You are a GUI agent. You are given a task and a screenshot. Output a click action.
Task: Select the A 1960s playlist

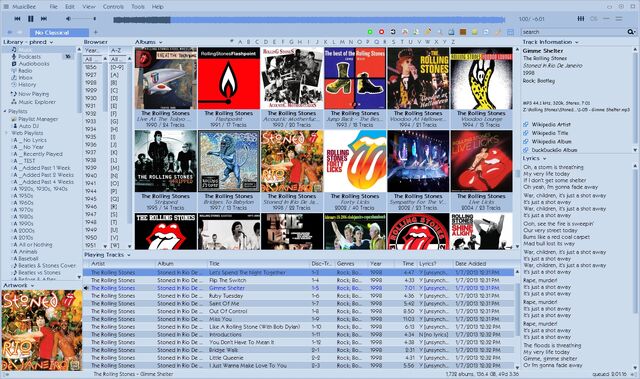(24, 203)
